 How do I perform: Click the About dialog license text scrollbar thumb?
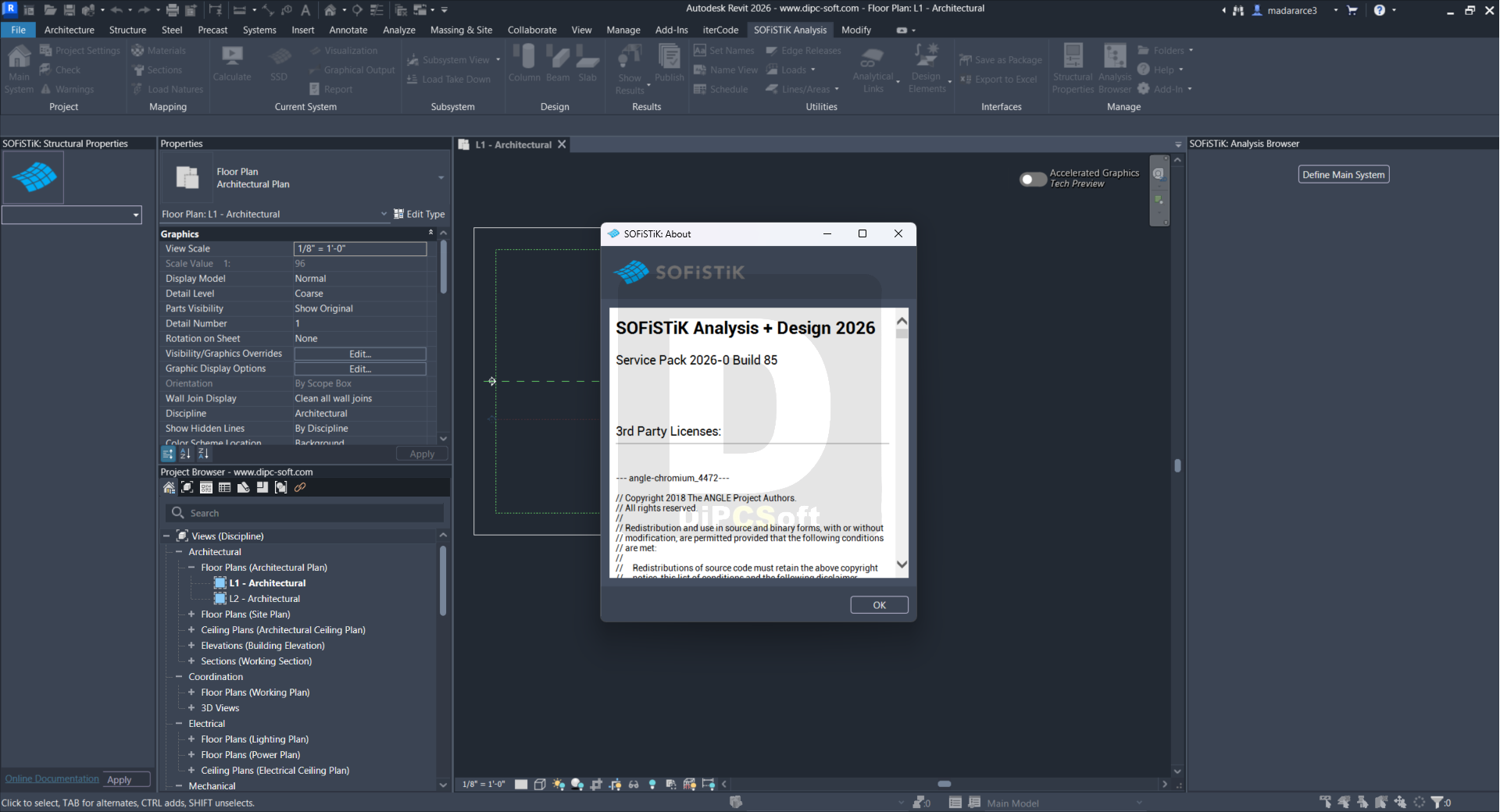pos(902,333)
